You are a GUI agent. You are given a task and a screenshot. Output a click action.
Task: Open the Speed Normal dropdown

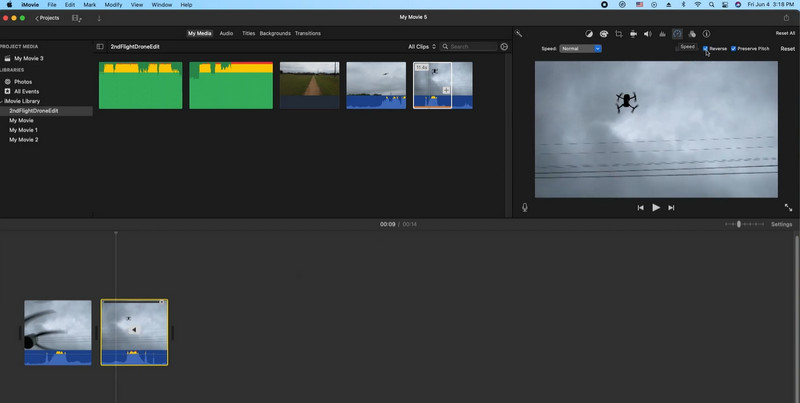pos(580,49)
